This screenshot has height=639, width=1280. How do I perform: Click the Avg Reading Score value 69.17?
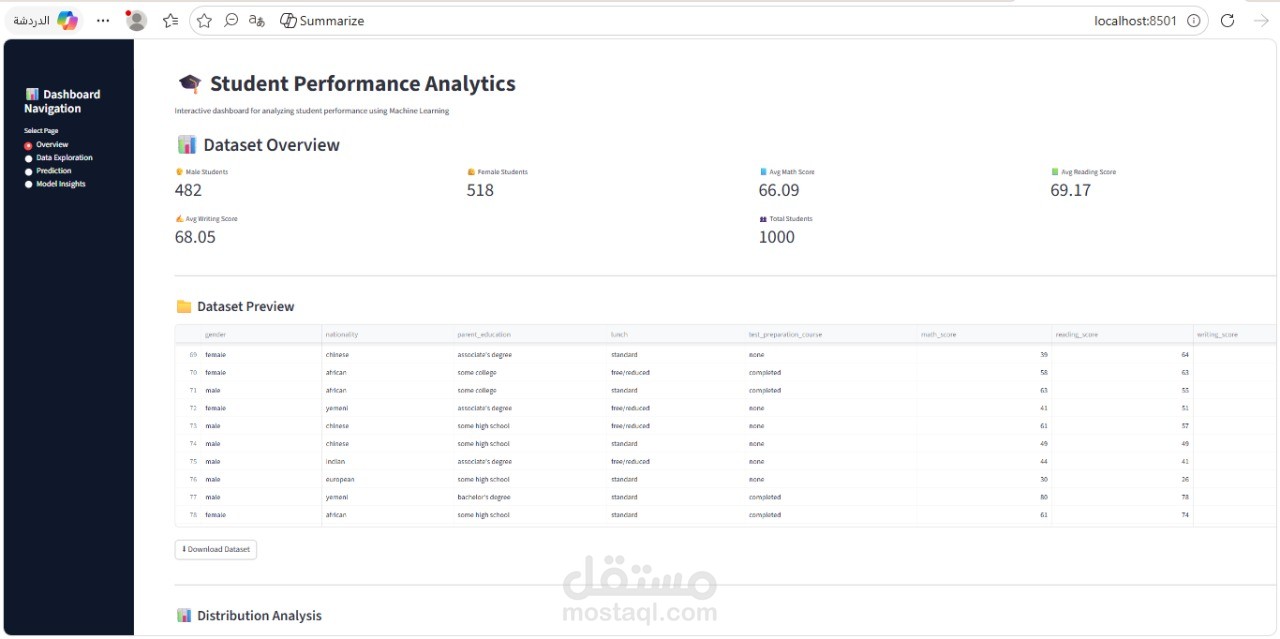pyautogui.click(x=1070, y=190)
